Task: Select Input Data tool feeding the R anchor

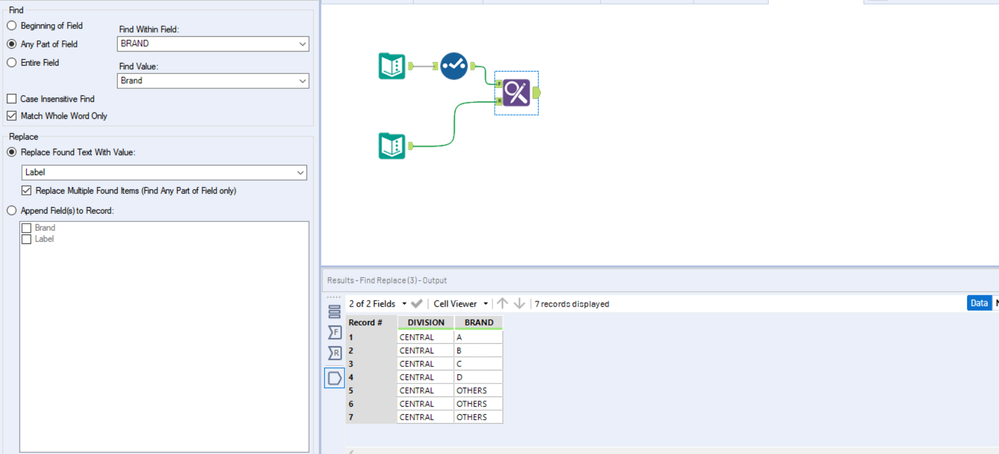Action: pos(392,145)
